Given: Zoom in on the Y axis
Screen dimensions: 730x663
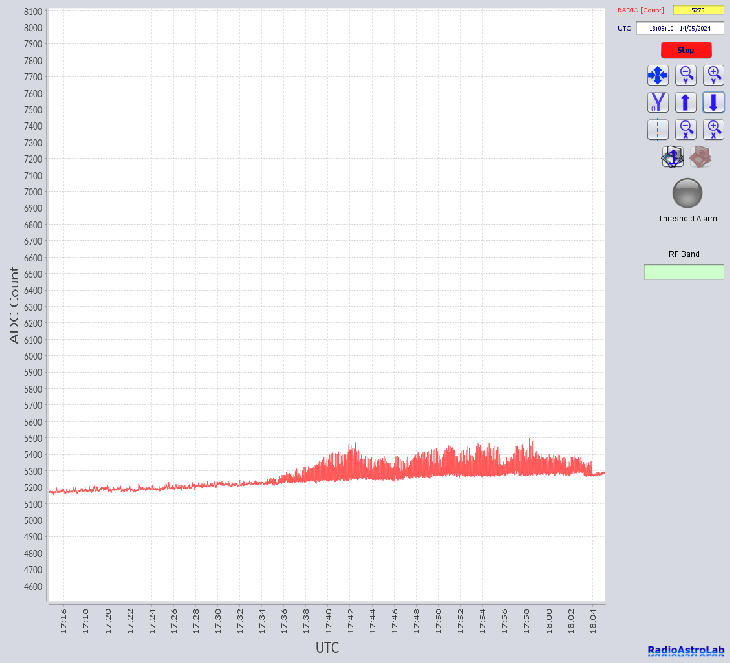Looking at the screenshot, I should 714,75.
